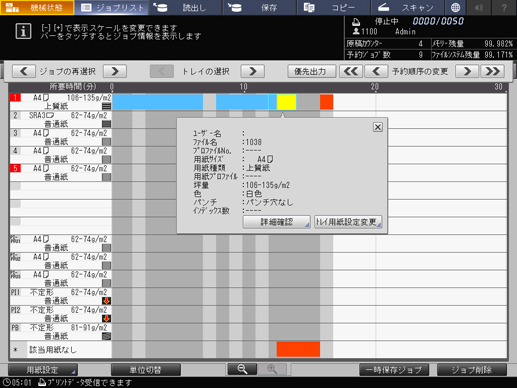Screen dimensions: 517x388
Task: Switch to the ジョブリスト tab
Action: 112,7
